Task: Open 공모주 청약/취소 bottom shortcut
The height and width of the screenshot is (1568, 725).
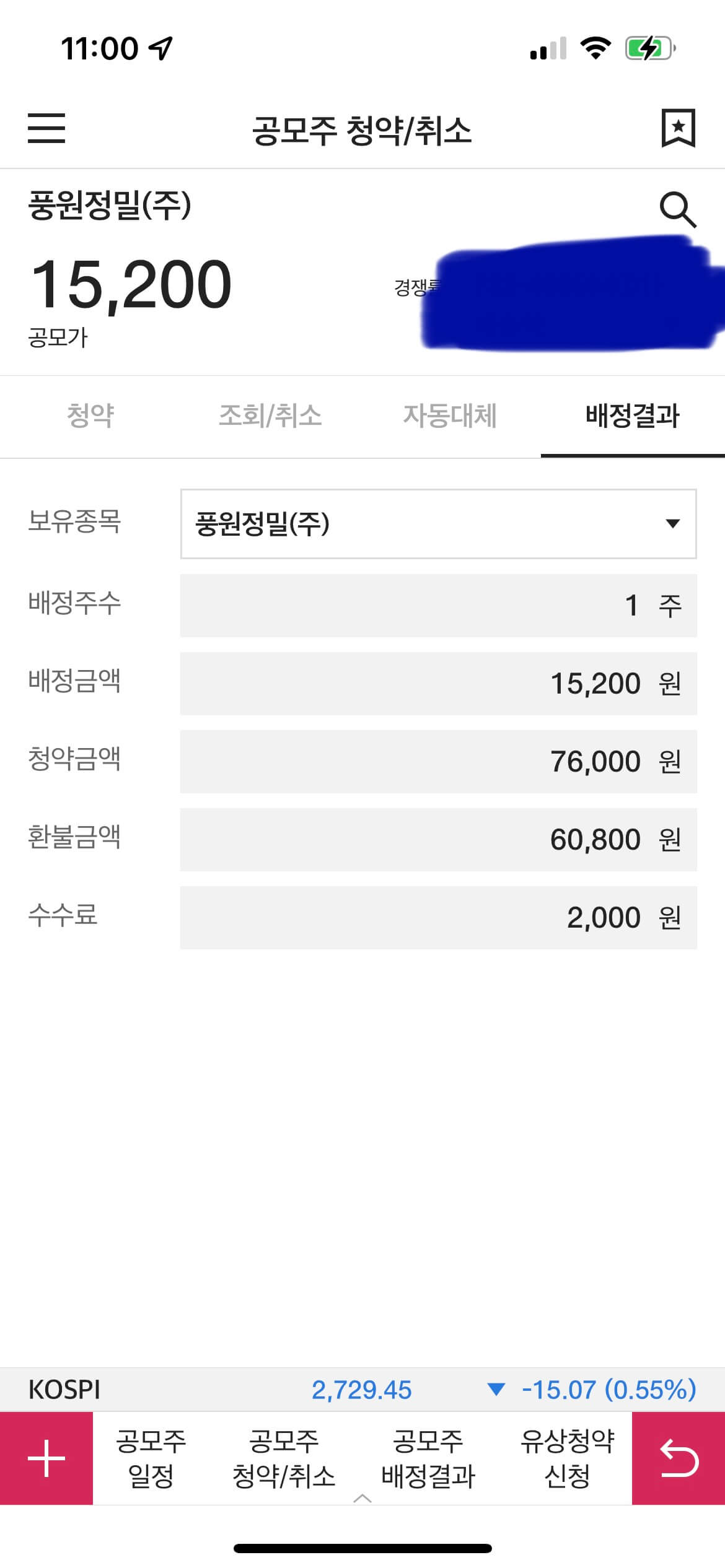Action: tap(284, 1458)
